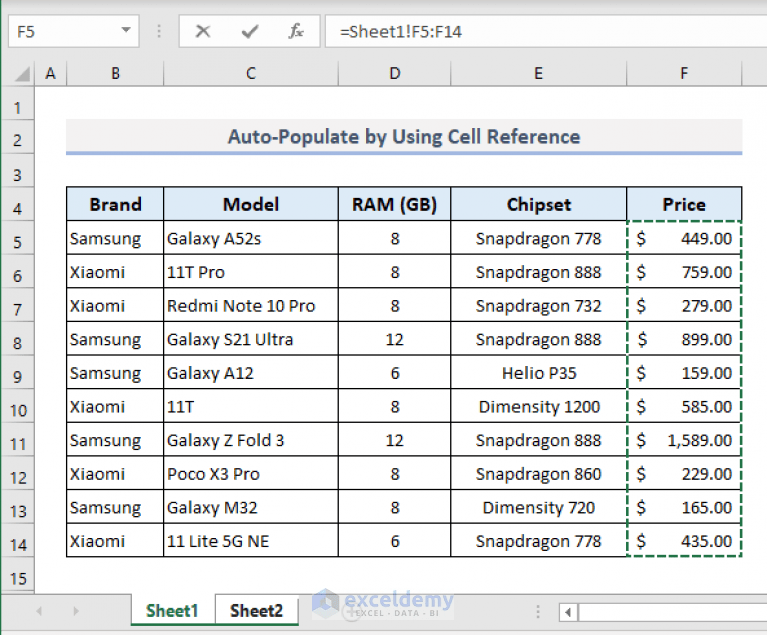Select the 'Dimensity 720' cell
This screenshot has height=635, width=767.
[538, 508]
